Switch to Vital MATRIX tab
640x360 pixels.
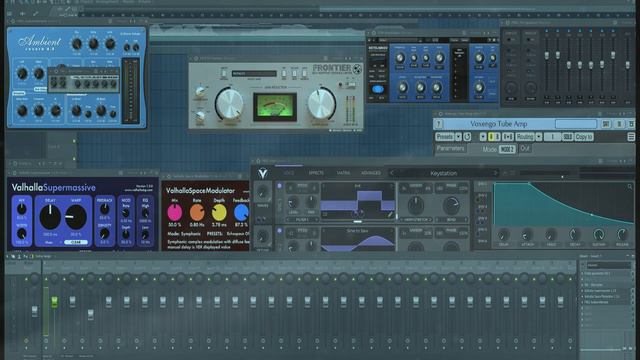pos(343,173)
